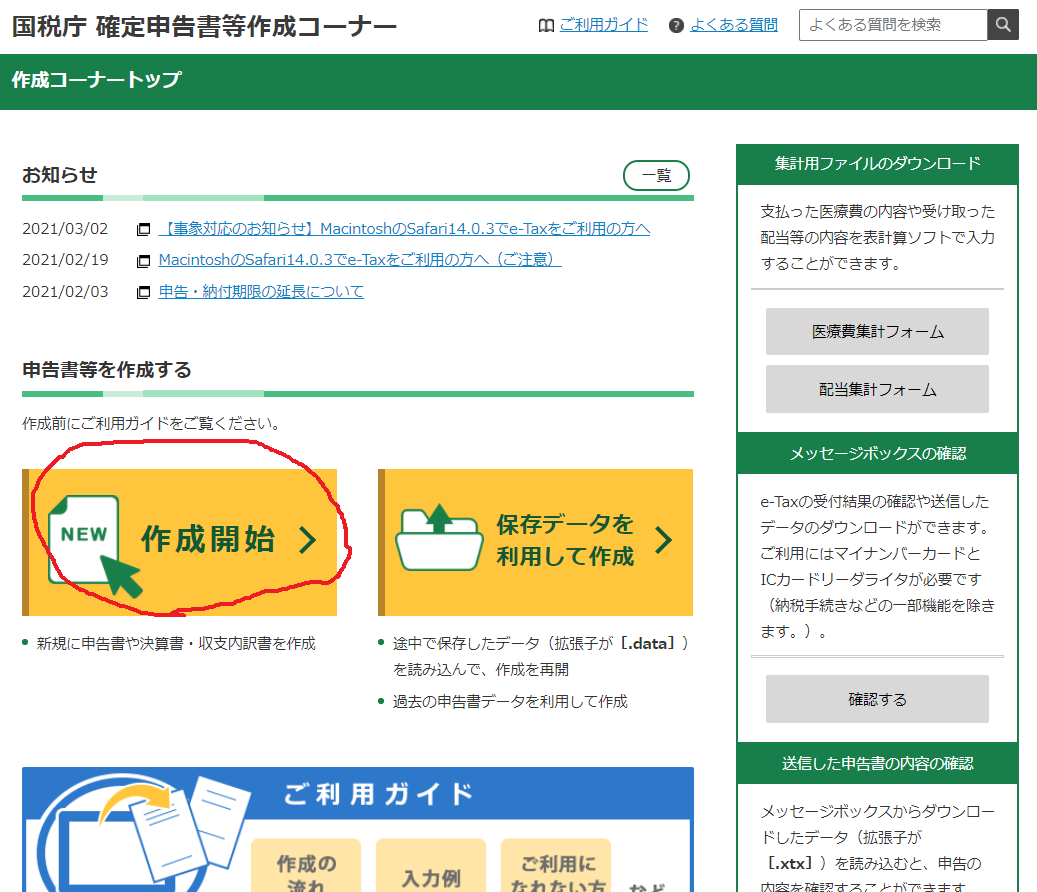The height and width of the screenshot is (892, 1037).
Task: Click the text 過去の申告書データを利用して作成
Action: pyautogui.click(x=510, y=702)
